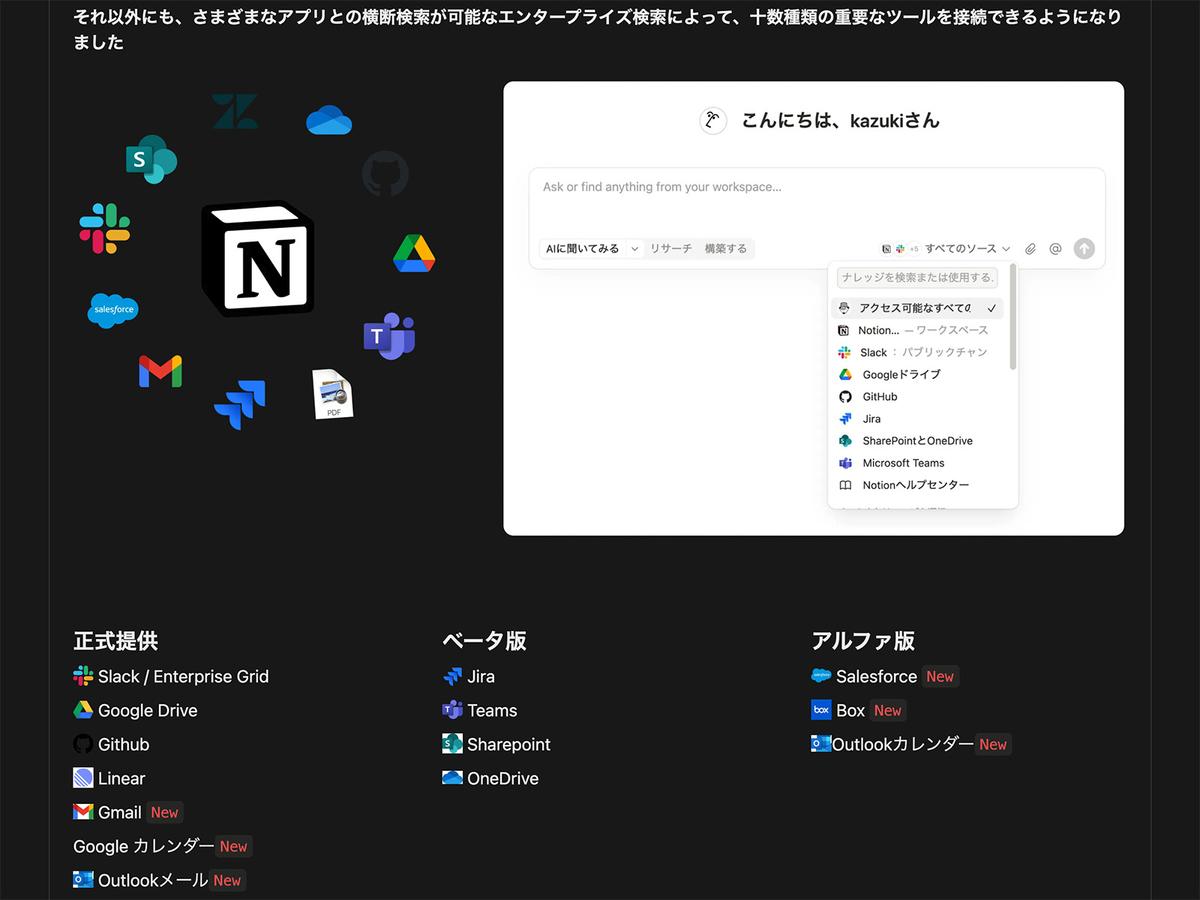The height and width of the screenshot is (900, 1200).
Task: Click the large Notion cube logo
Action: tap(258, 259)
